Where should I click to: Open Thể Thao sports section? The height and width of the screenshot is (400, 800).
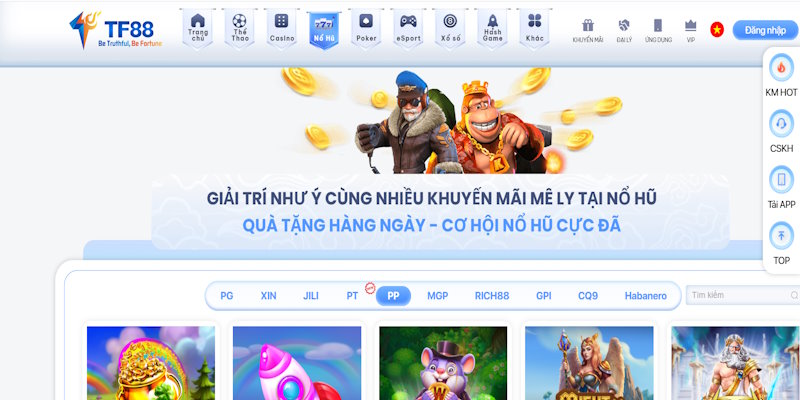point(239,29)
